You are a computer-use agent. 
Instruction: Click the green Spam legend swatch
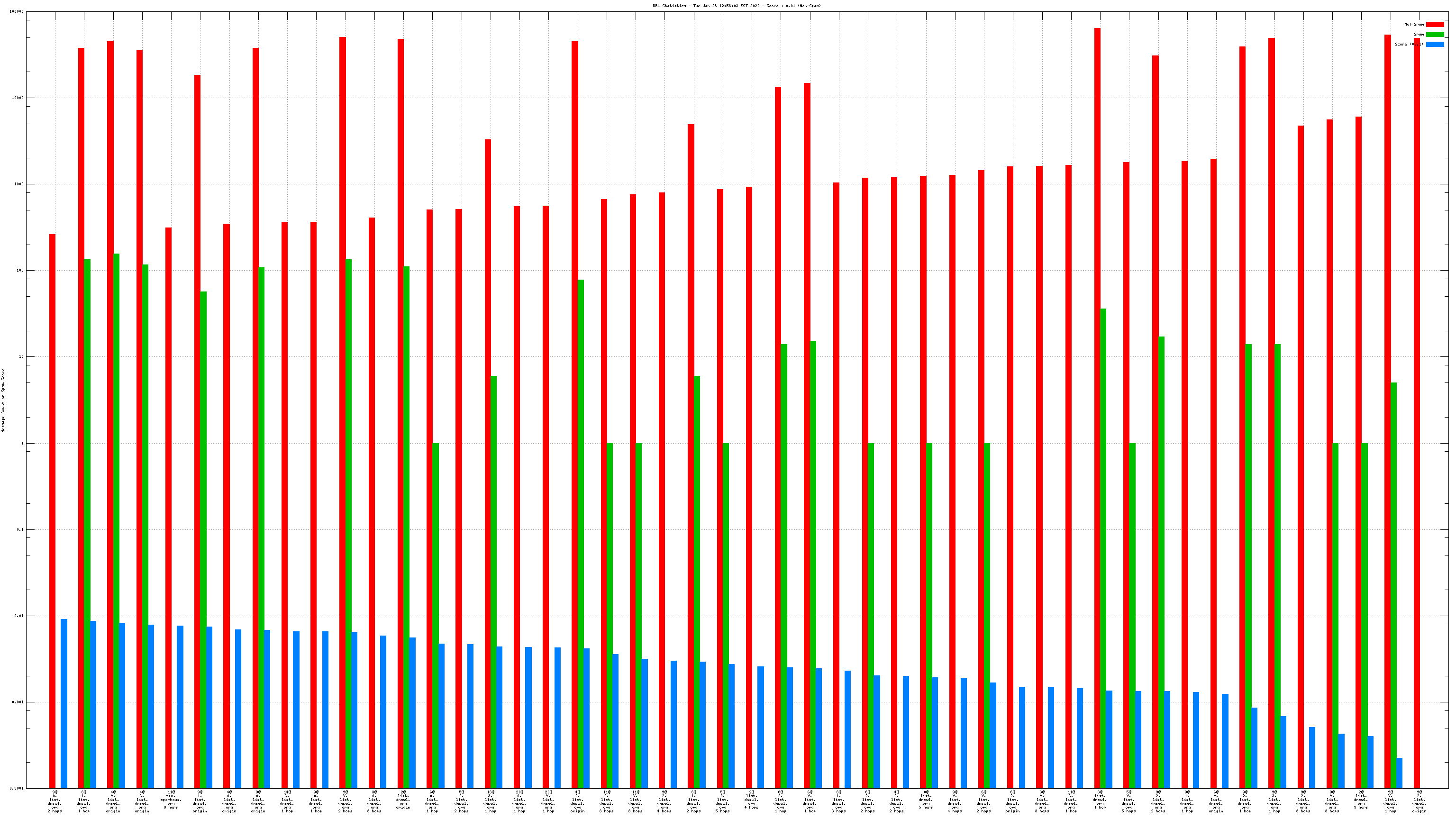click(x=1435, y=35)
